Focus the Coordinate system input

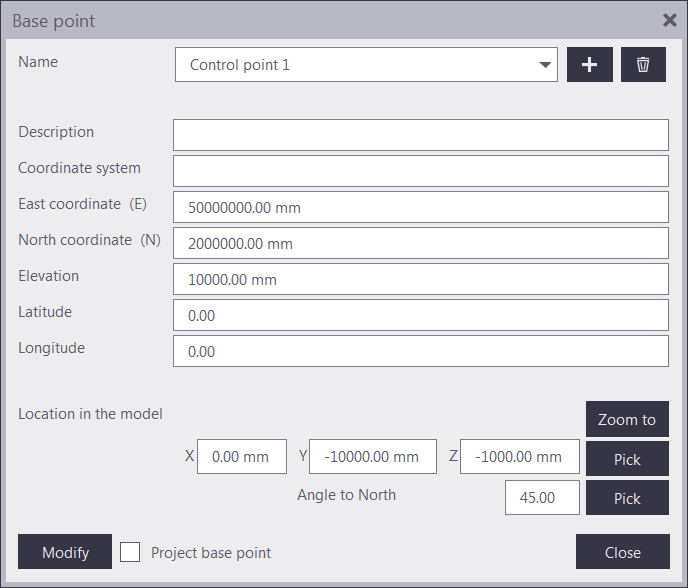click(x=420, y=171)
